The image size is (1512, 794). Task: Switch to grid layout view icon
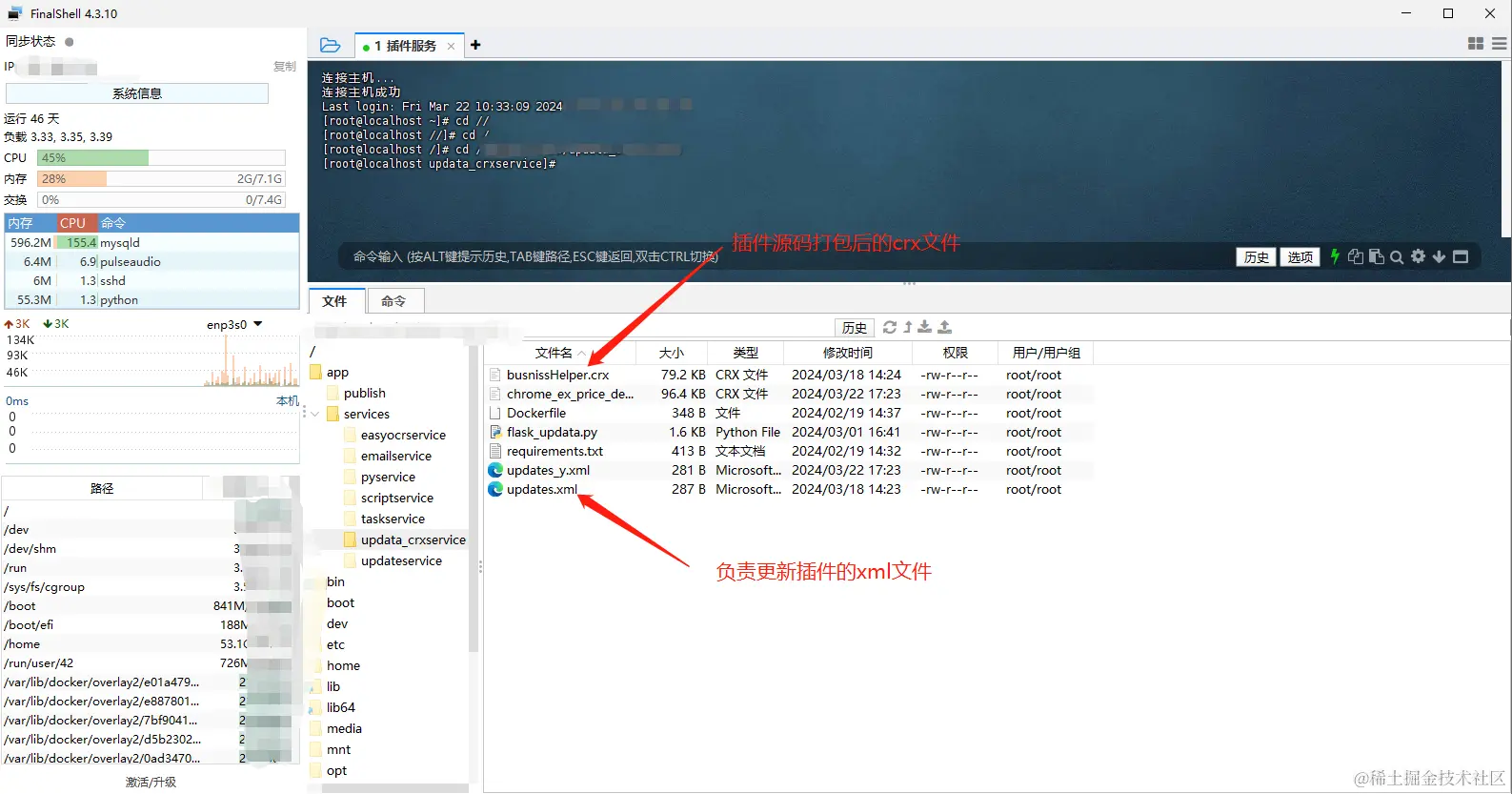[1476, 44]
